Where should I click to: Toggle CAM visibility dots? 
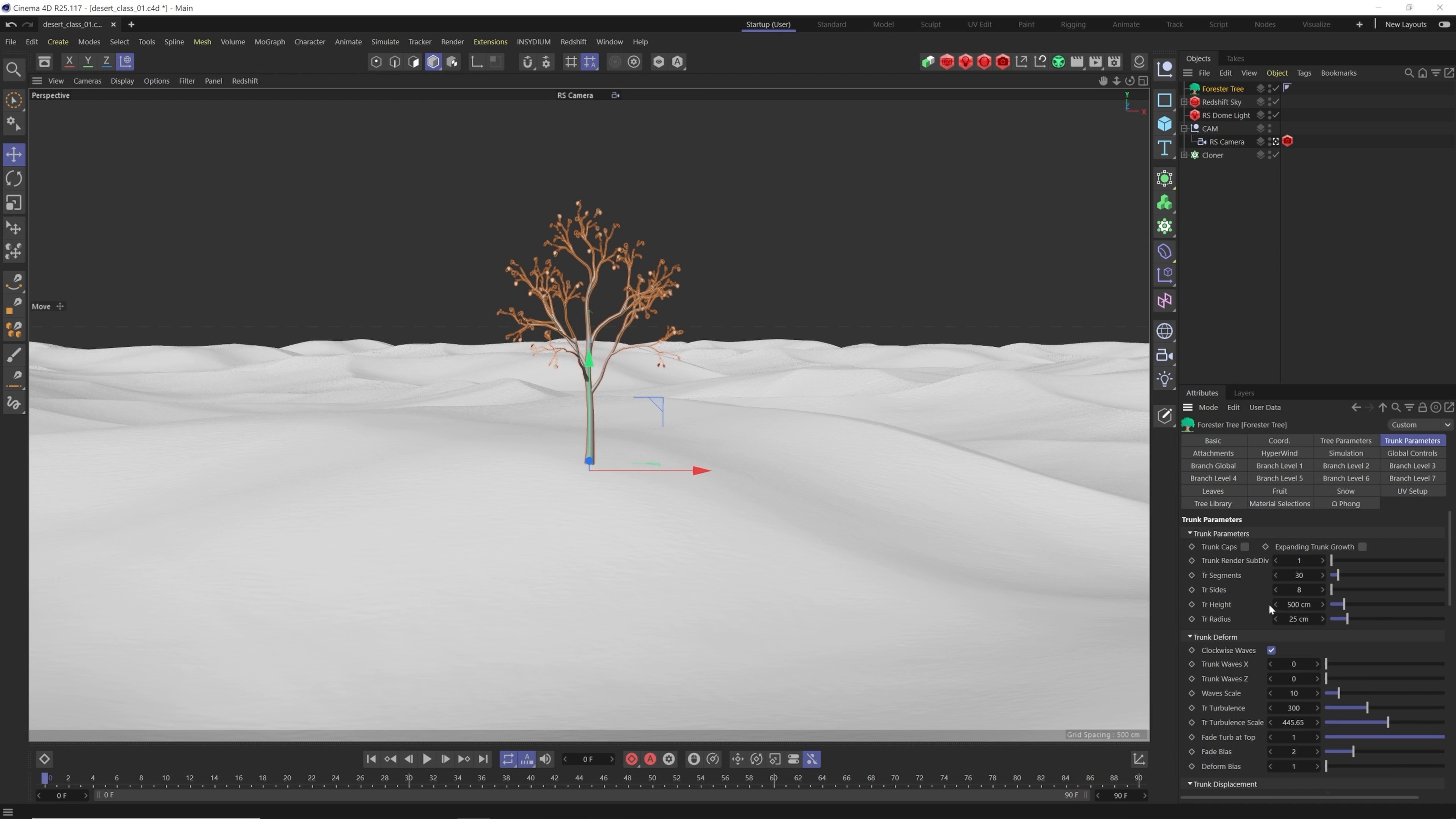coord(1269,128)
